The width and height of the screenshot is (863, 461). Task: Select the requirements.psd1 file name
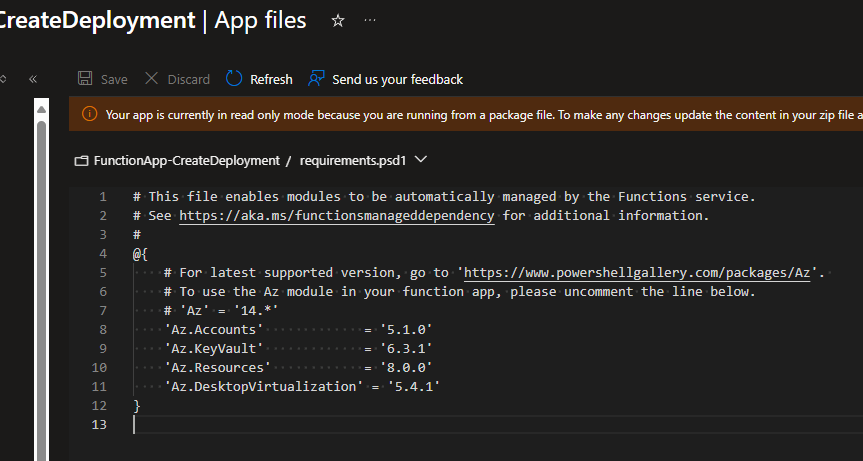tap(353, 161)
